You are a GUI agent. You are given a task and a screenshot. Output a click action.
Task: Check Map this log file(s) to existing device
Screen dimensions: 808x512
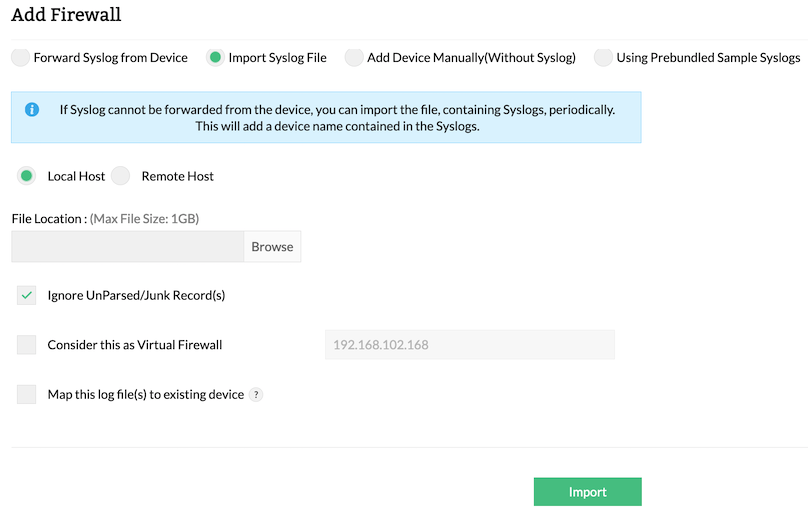click(27, 395)
